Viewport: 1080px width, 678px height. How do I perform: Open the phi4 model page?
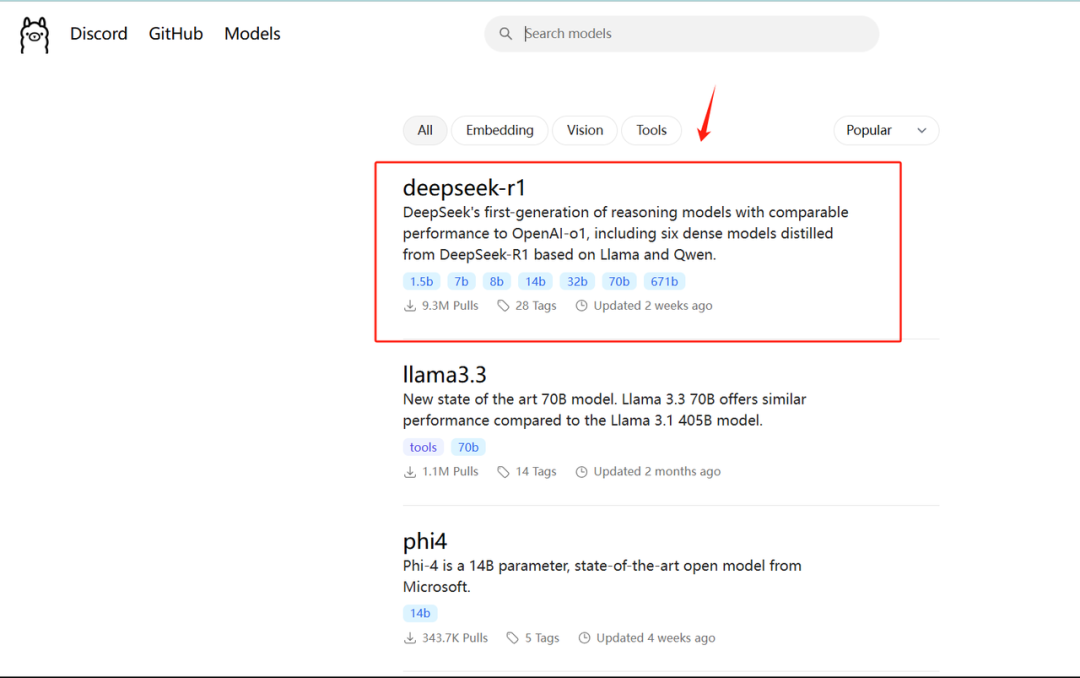[425, 542]
